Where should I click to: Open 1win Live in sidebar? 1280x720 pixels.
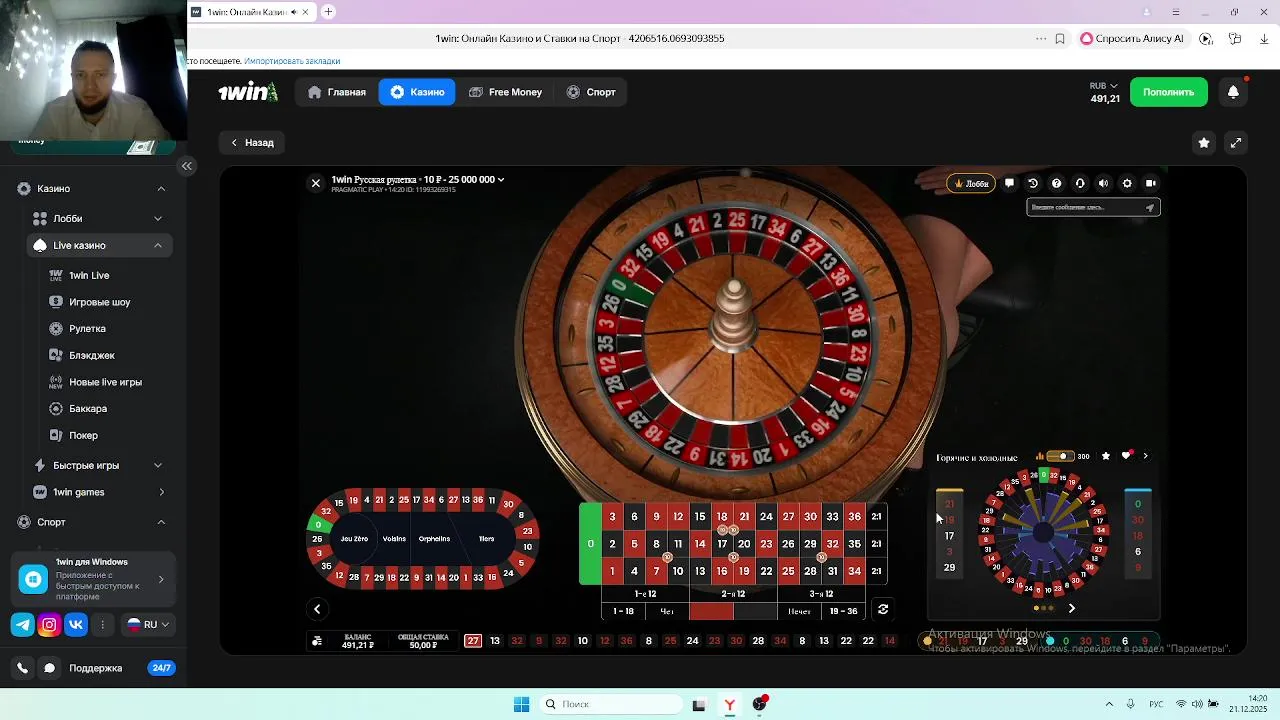click(89, 275)
